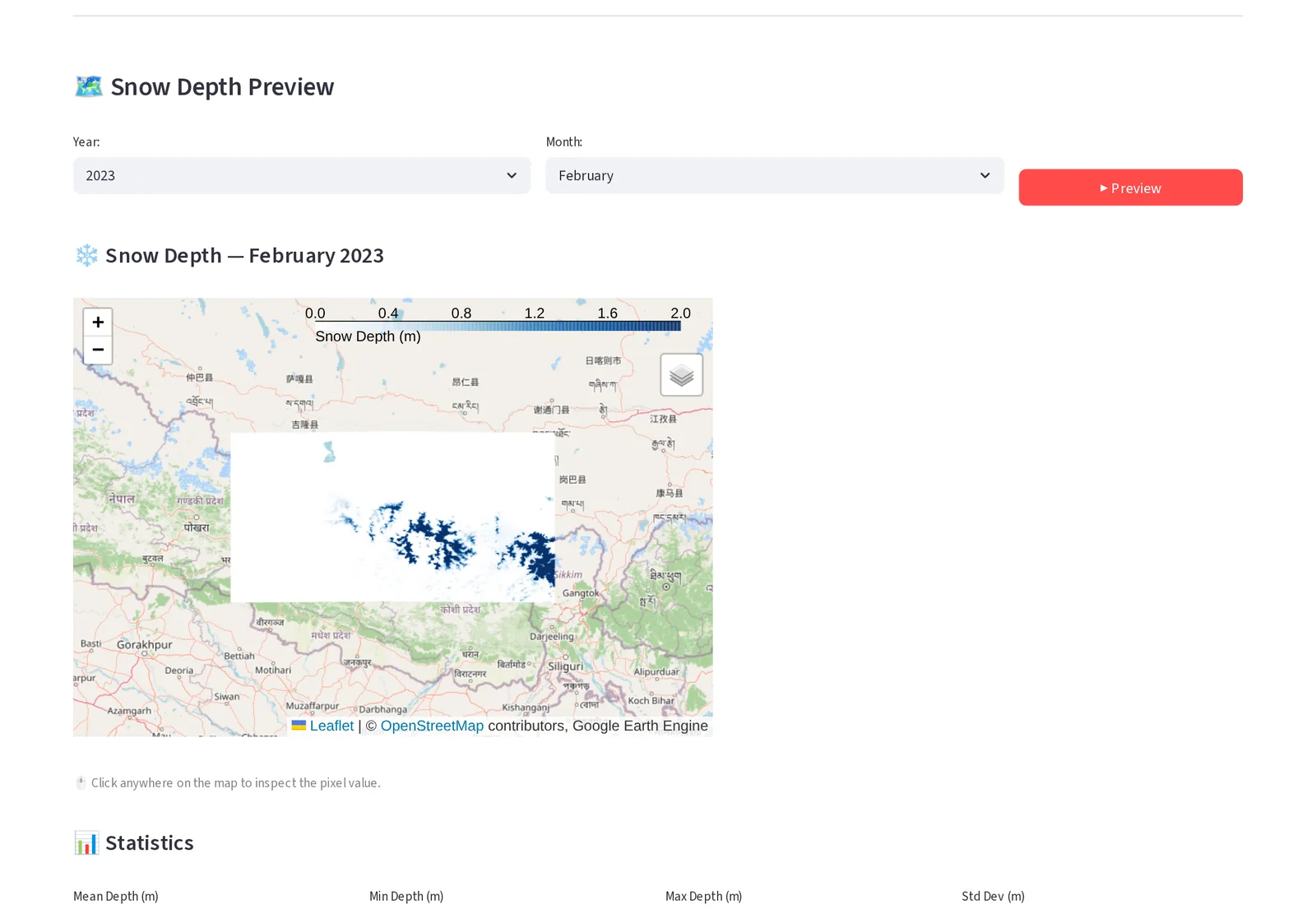Screen dimensions: 1316x914
Task: Open the OpenStreetMap attribution link
Action: [x=432, y=726]
